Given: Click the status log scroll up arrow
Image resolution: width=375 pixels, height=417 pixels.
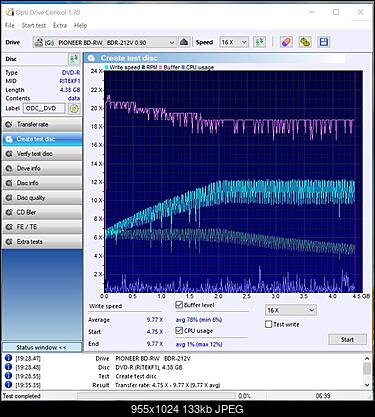Looking at the screenshot, I should (367, 358).
